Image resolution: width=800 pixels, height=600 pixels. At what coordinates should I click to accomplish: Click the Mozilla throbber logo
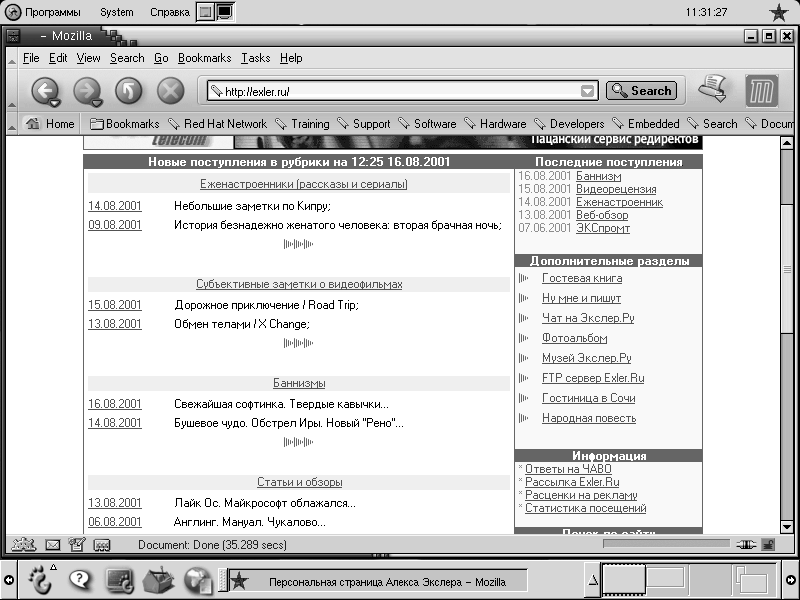(x=762, y=91)
